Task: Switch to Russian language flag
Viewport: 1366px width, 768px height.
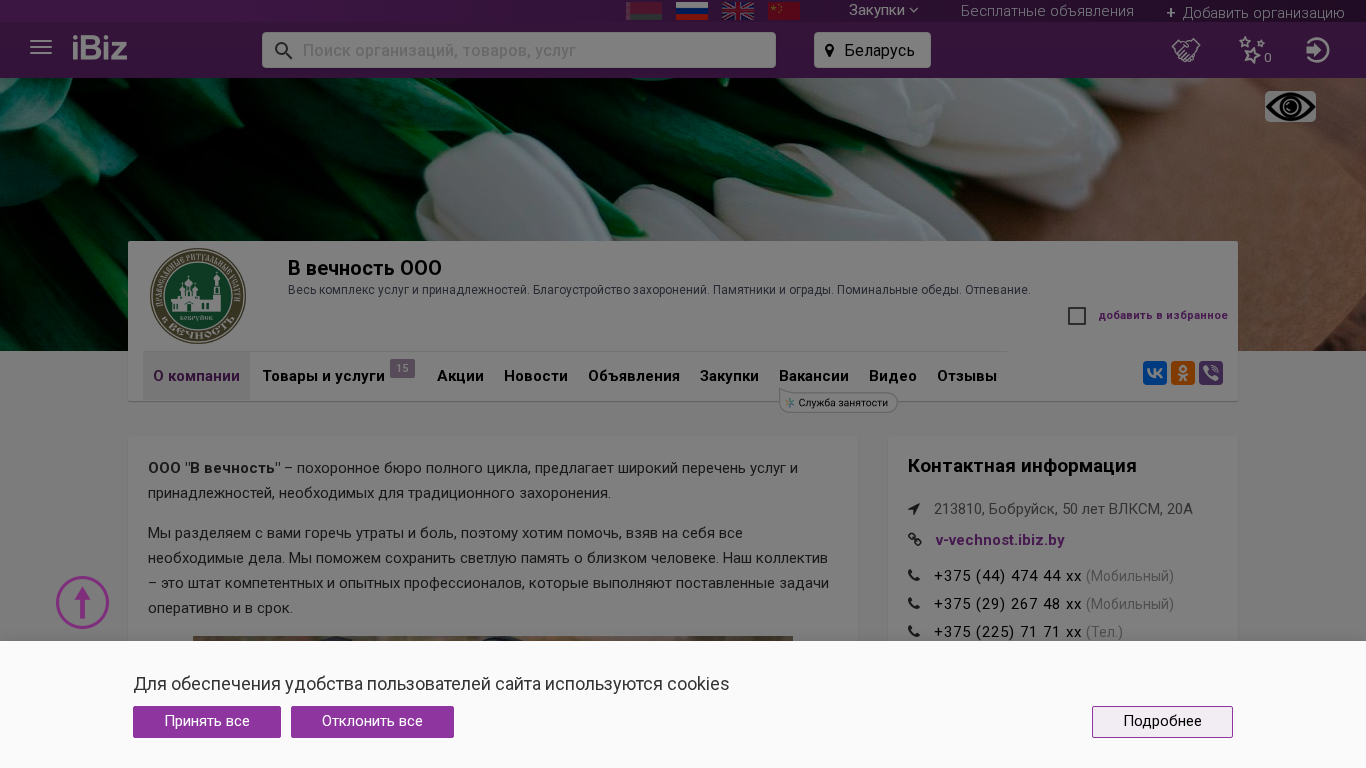Action: click(x=692, y=11)
